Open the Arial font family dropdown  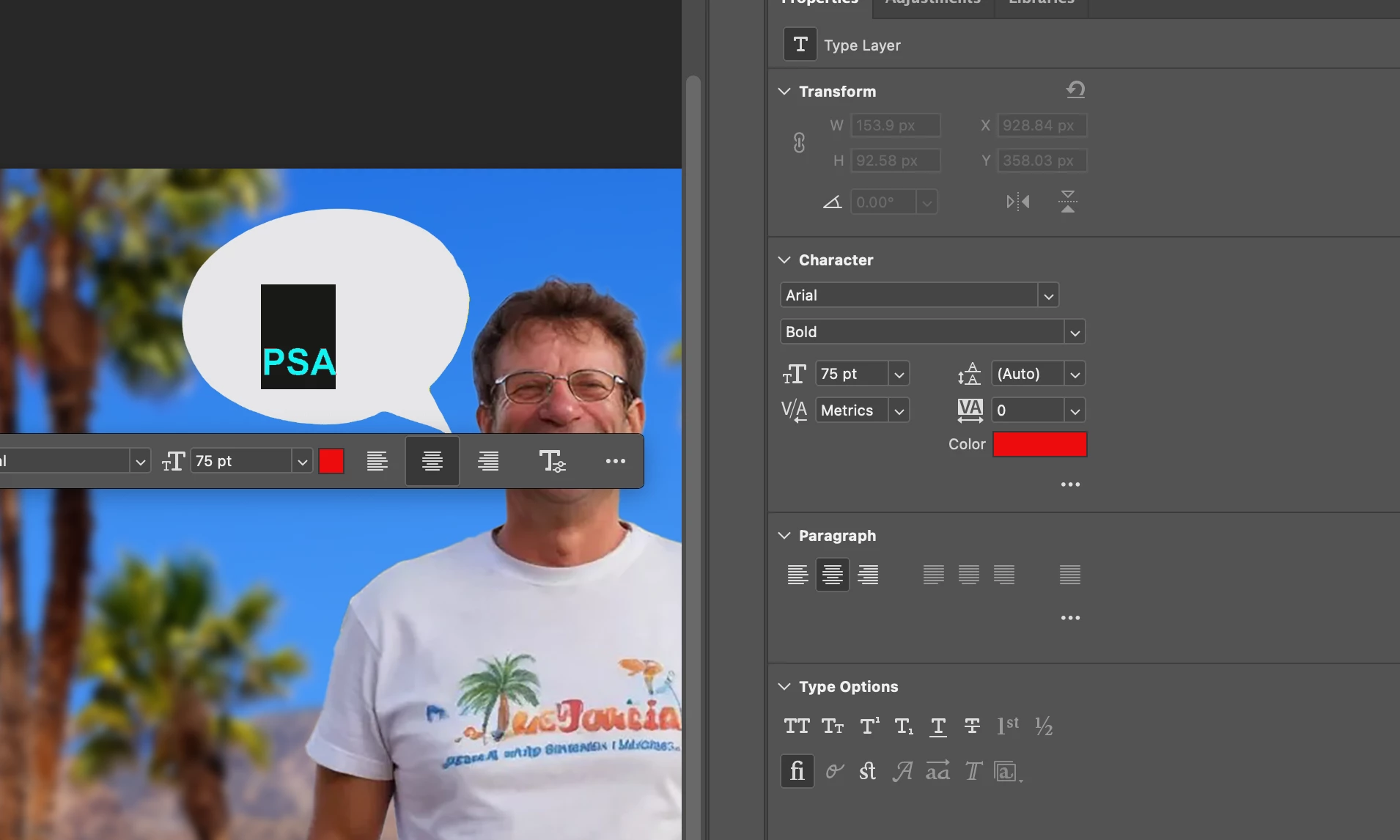(1048, 295)
